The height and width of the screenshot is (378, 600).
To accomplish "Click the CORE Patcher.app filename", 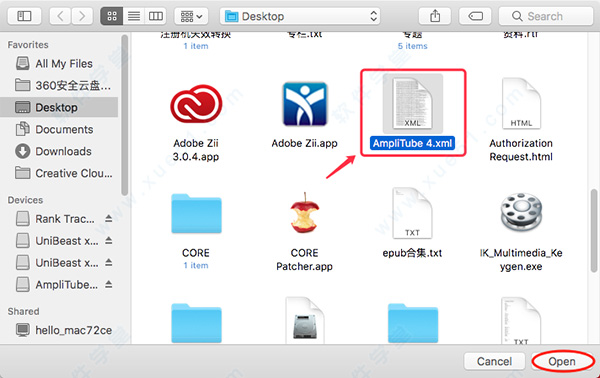I will (305, 260).
